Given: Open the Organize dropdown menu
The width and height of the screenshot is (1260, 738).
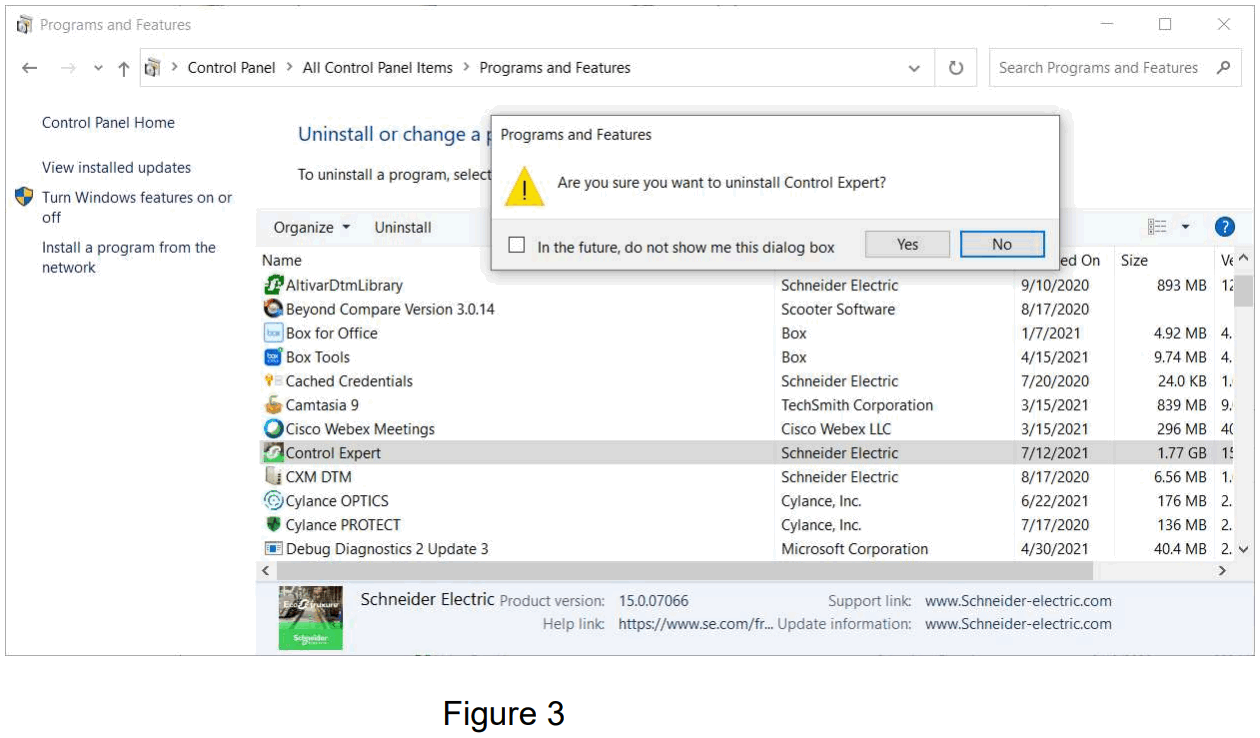Looking at the screenshot, I should pyautogui.click(x=311, y=227).
